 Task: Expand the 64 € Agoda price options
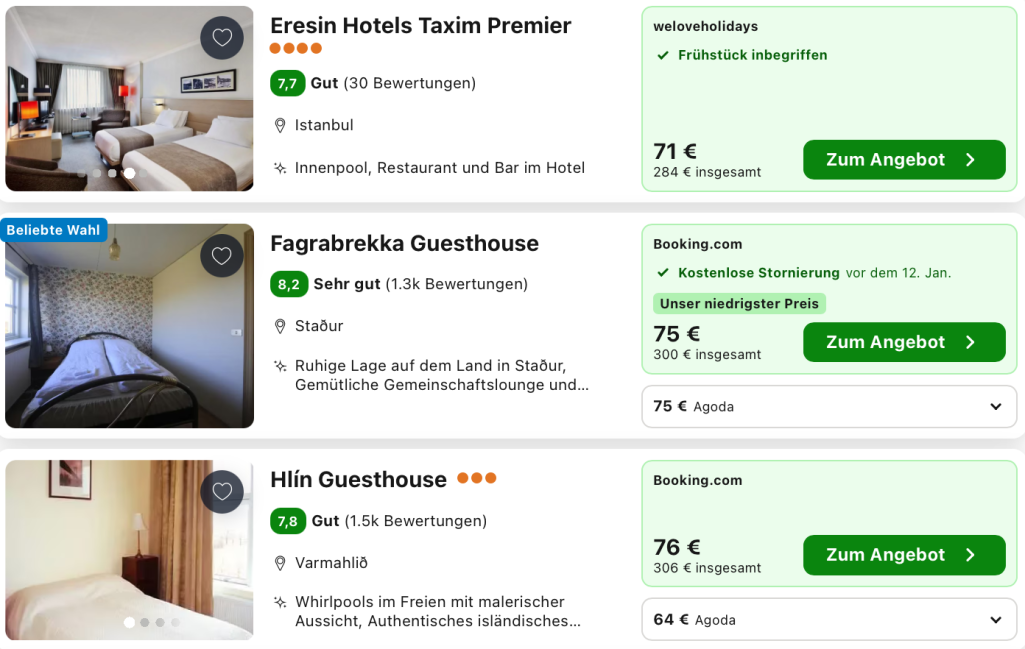click(x=829, y=620)
